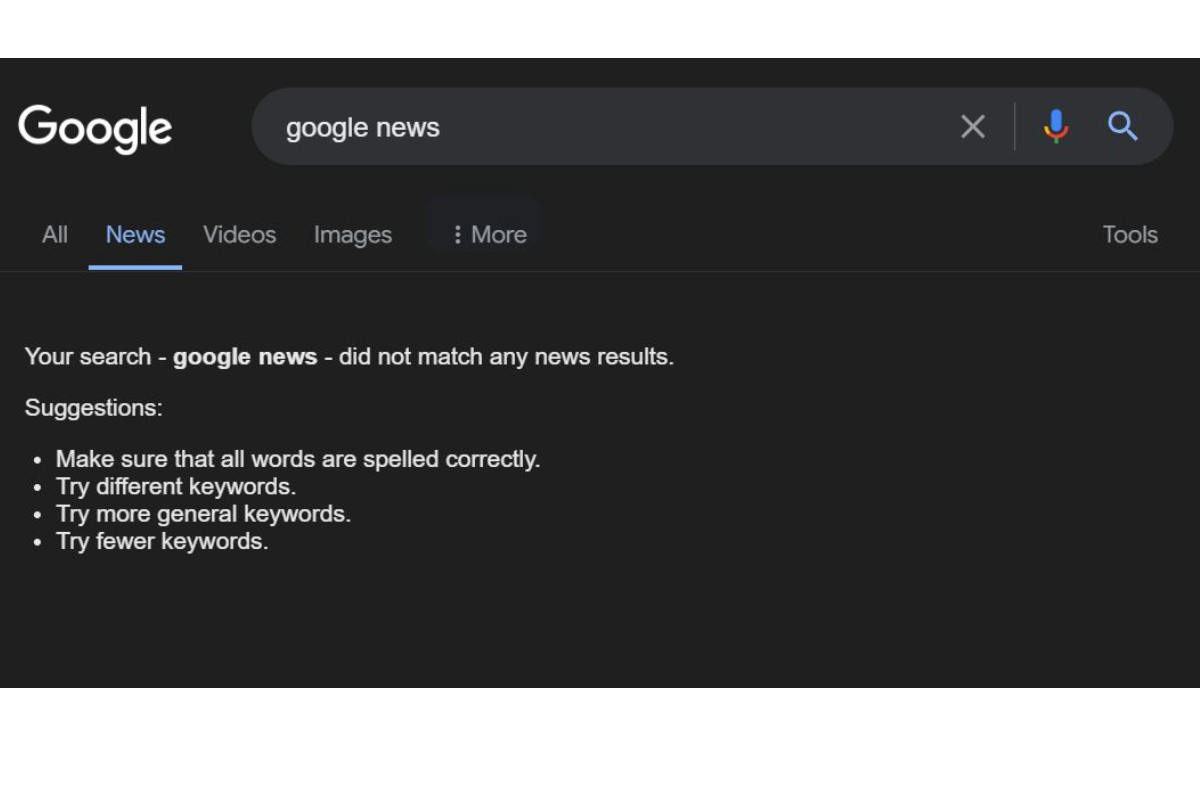The width and height of the screenshot is (1200, 800).
Task: Open the Tools filter options
Action: point(1129,235)
